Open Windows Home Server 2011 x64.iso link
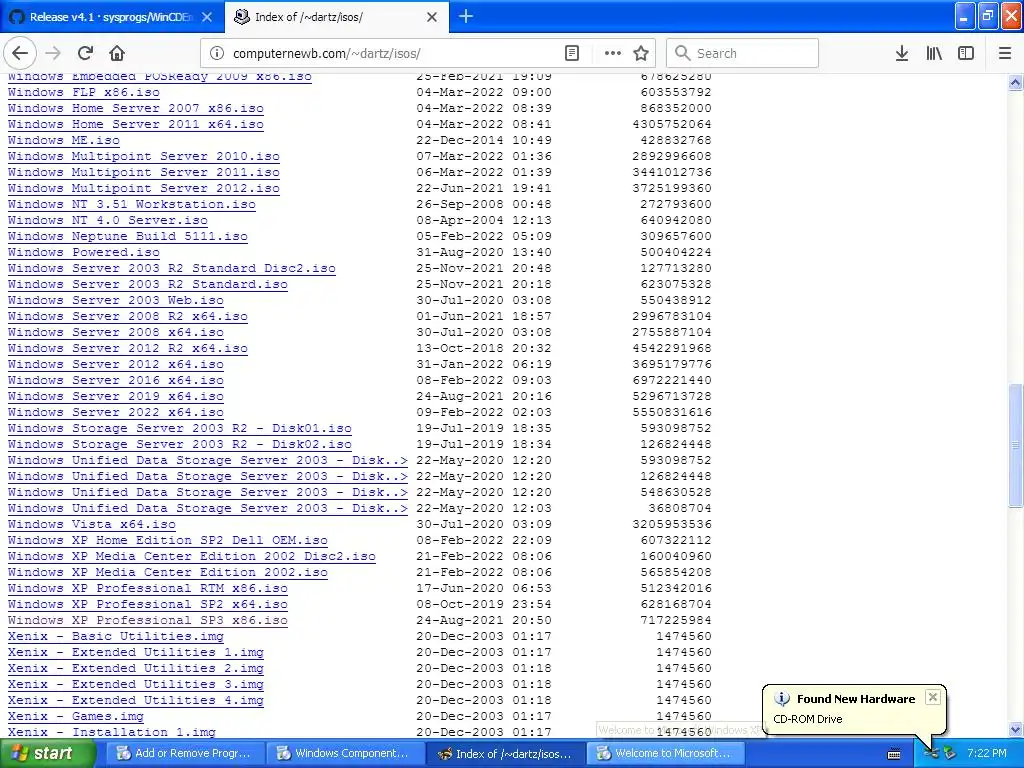1024x768 pixels. [136, 124]
